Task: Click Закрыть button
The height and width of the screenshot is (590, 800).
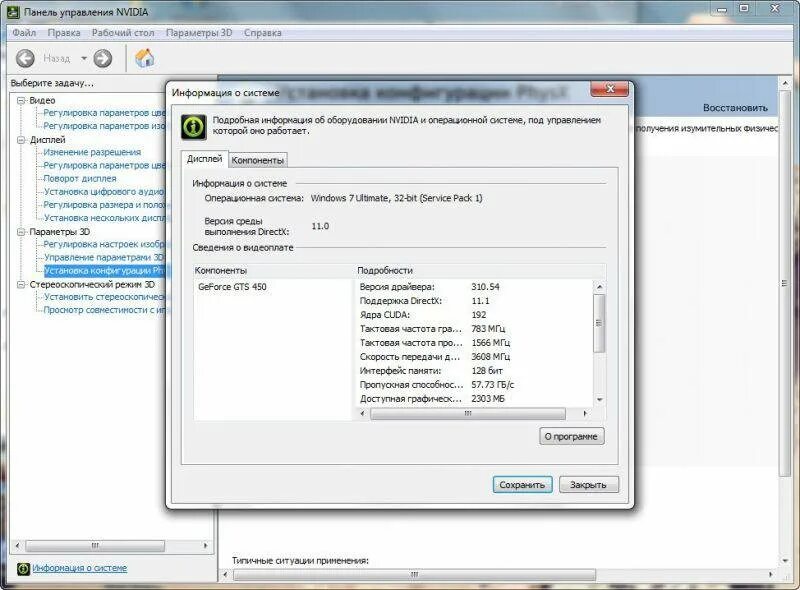Action: 589,485
